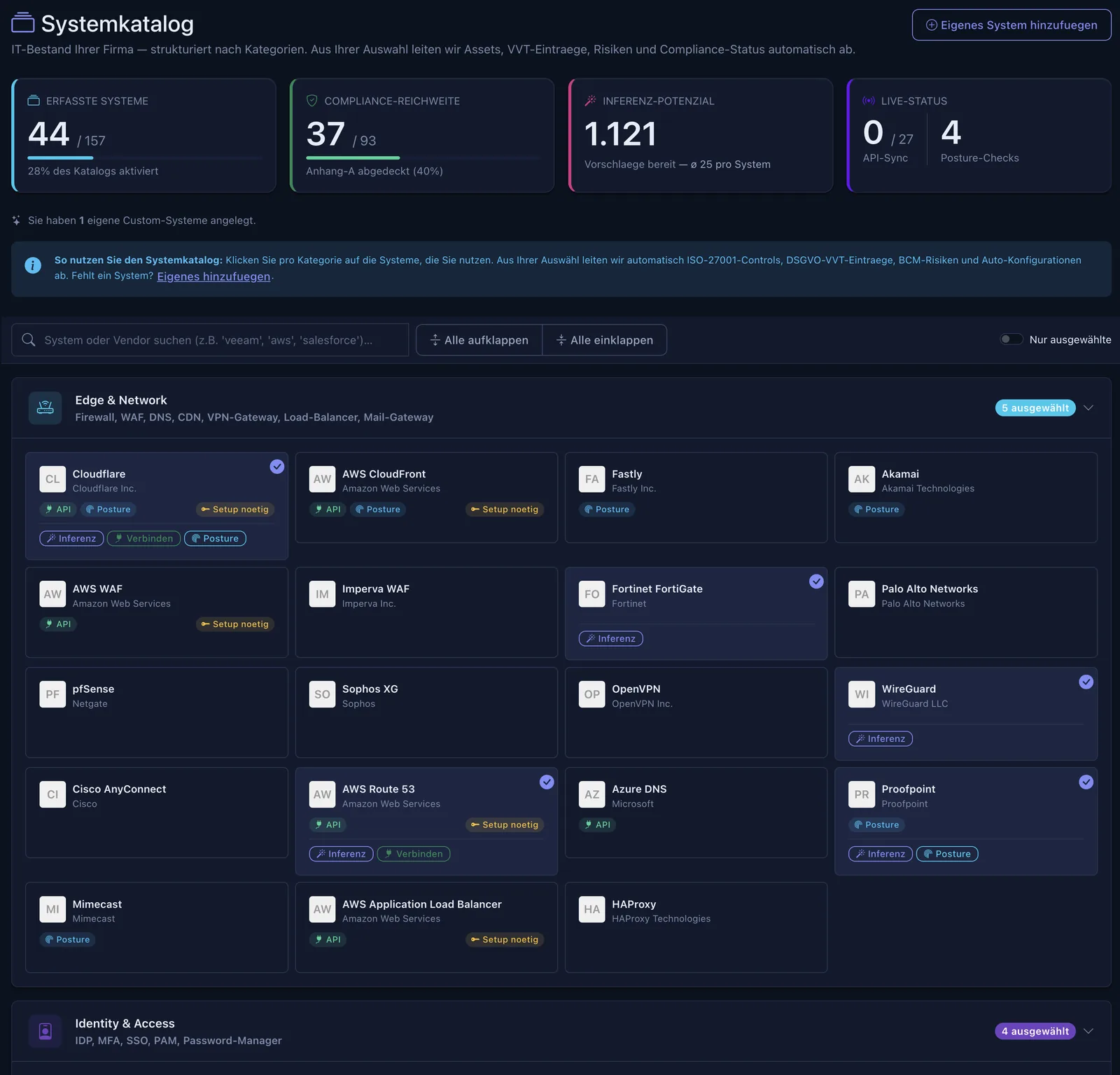
Task: Click the AWS Application Load Balancer icon
Action: (x=322, y=910)
